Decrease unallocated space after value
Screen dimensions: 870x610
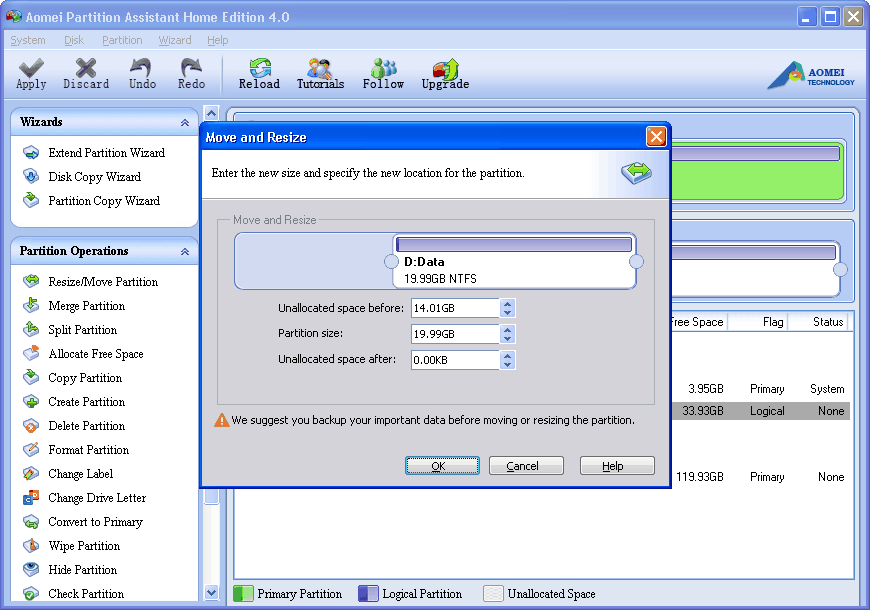pos(507,364)
